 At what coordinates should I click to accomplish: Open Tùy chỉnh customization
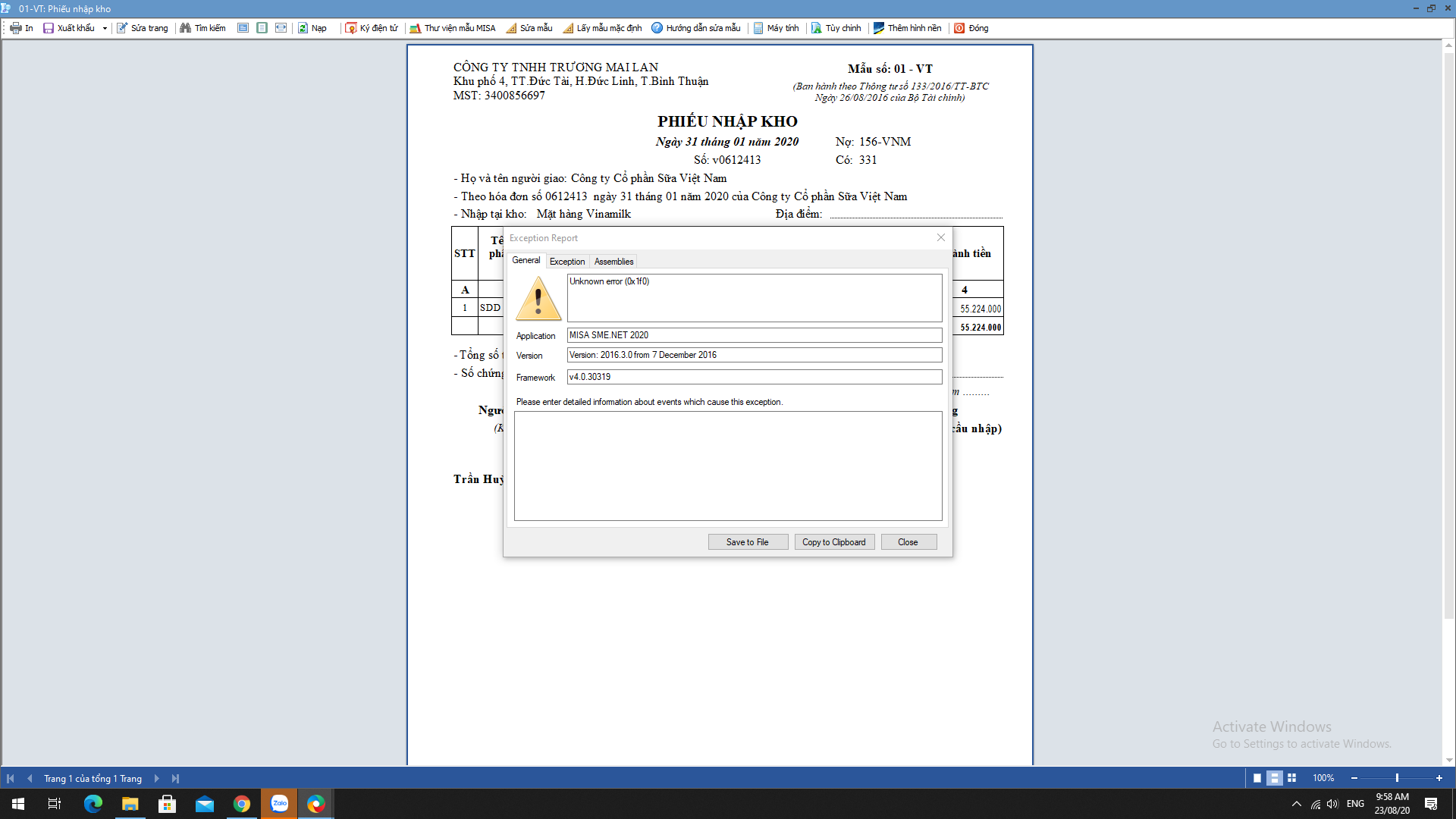pyautogui.click(x=836, y=28)
